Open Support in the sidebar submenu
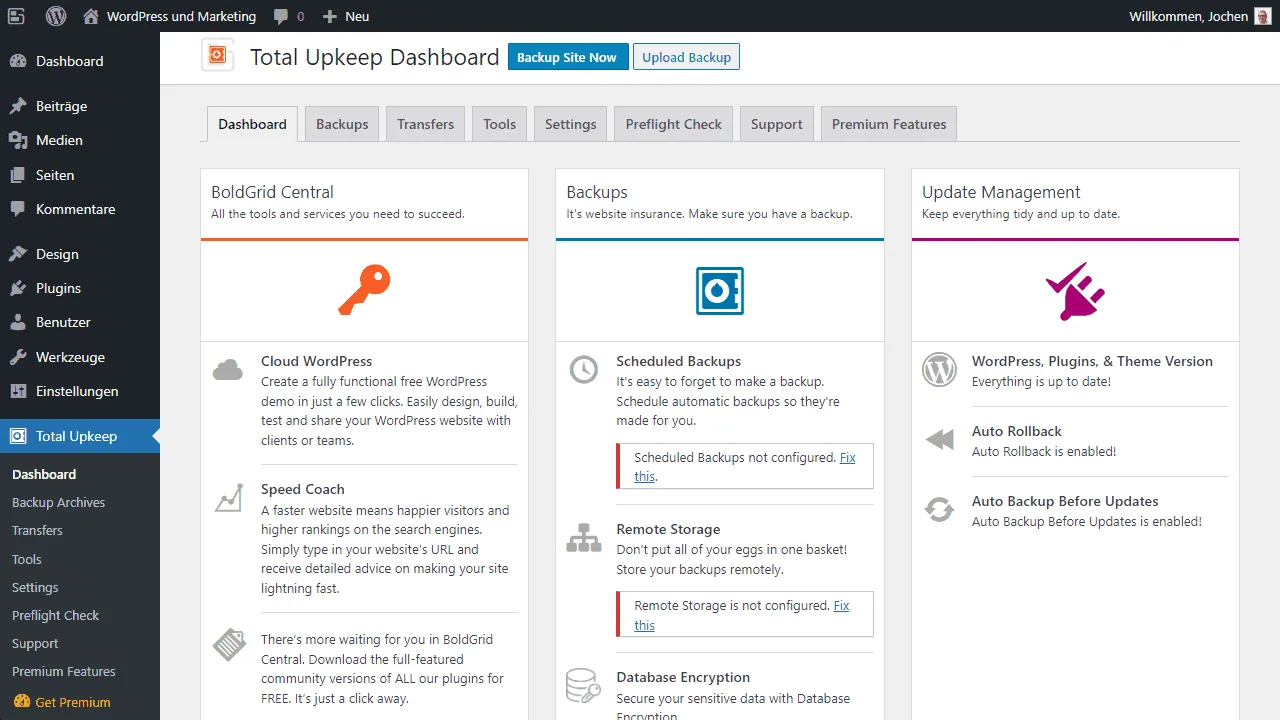1280x720 pixels. [x=35, y=643]
